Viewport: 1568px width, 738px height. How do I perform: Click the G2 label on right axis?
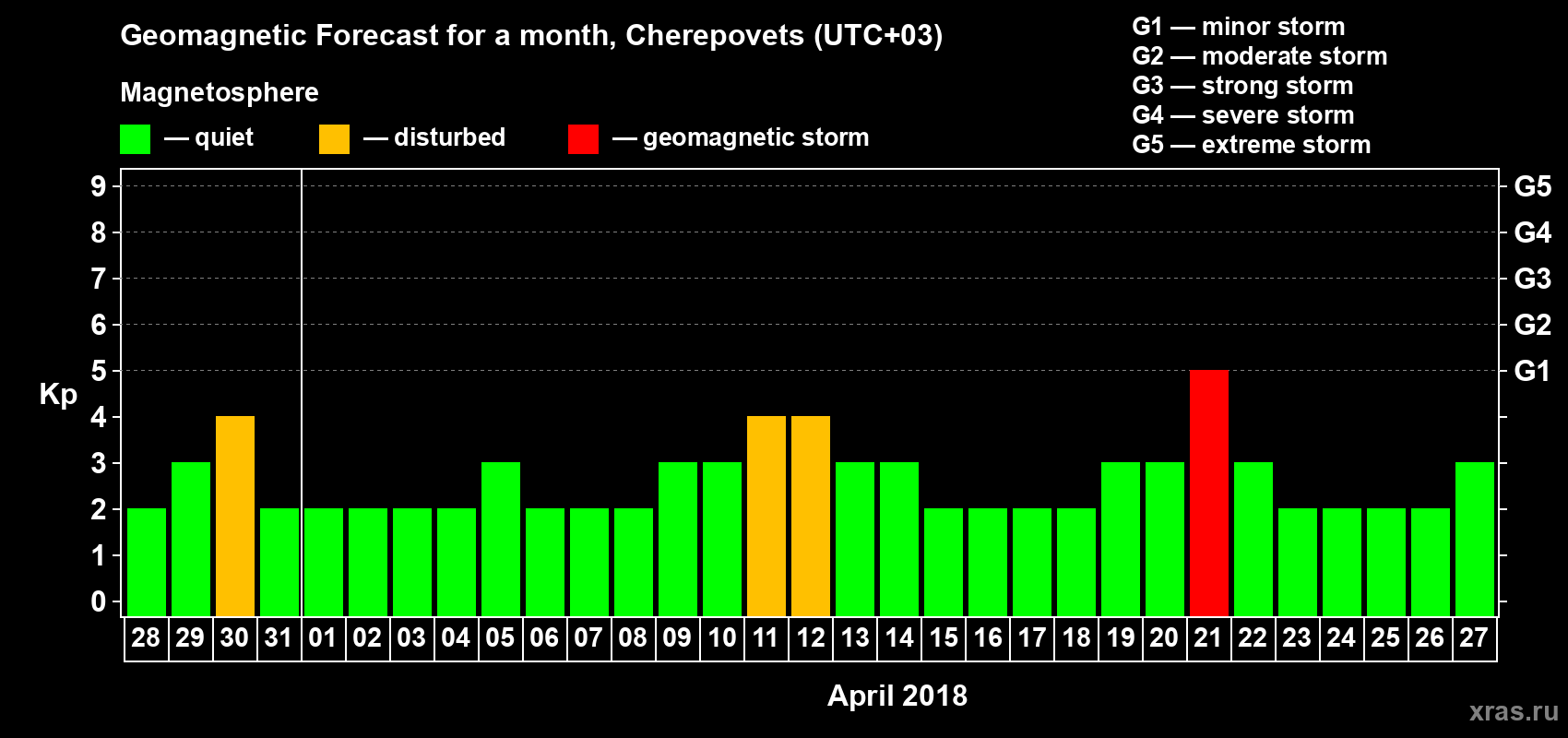tap(1533, 325)
